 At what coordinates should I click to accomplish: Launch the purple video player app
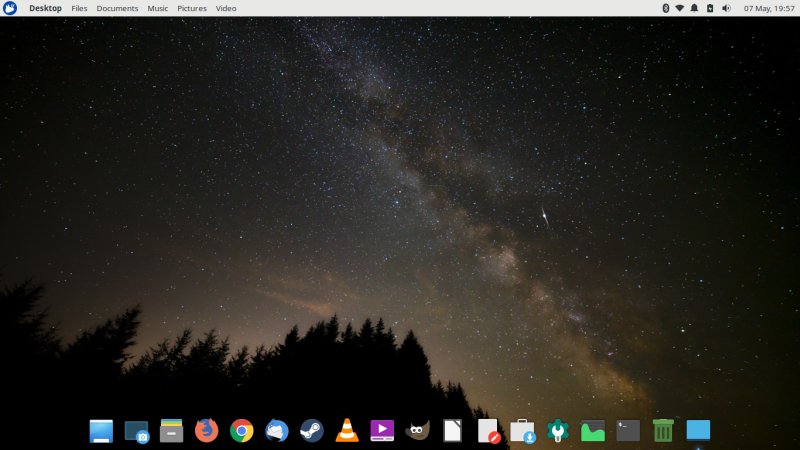[x=382, y=430]
